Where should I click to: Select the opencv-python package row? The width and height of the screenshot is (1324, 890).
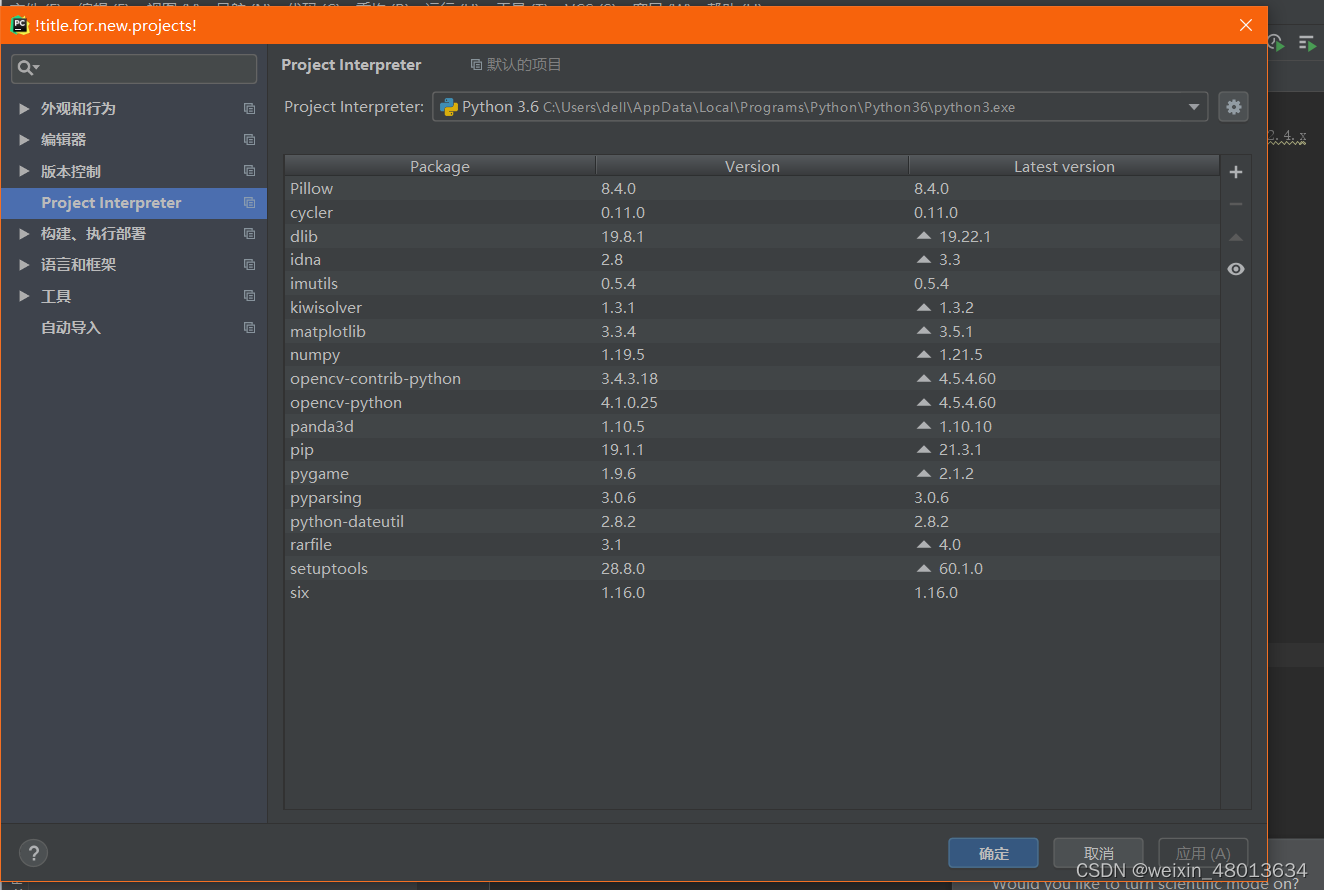(x=752, y=402)
